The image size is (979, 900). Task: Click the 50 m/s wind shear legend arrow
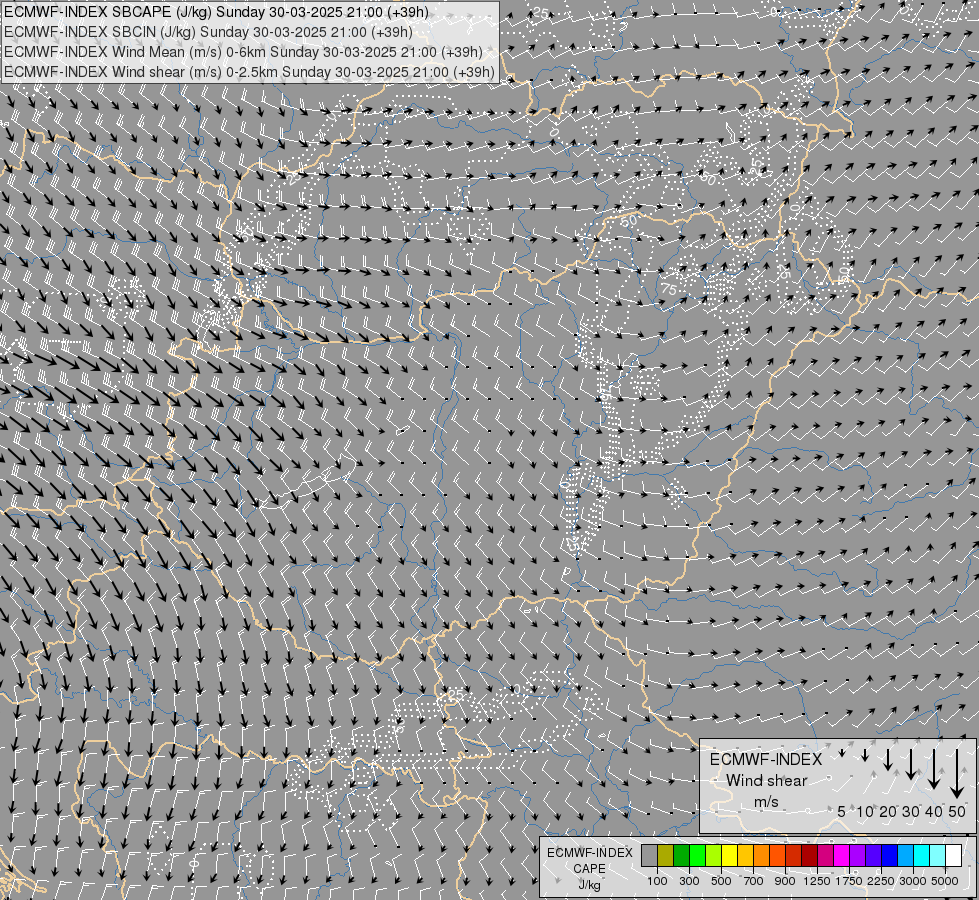pos(957,774)
